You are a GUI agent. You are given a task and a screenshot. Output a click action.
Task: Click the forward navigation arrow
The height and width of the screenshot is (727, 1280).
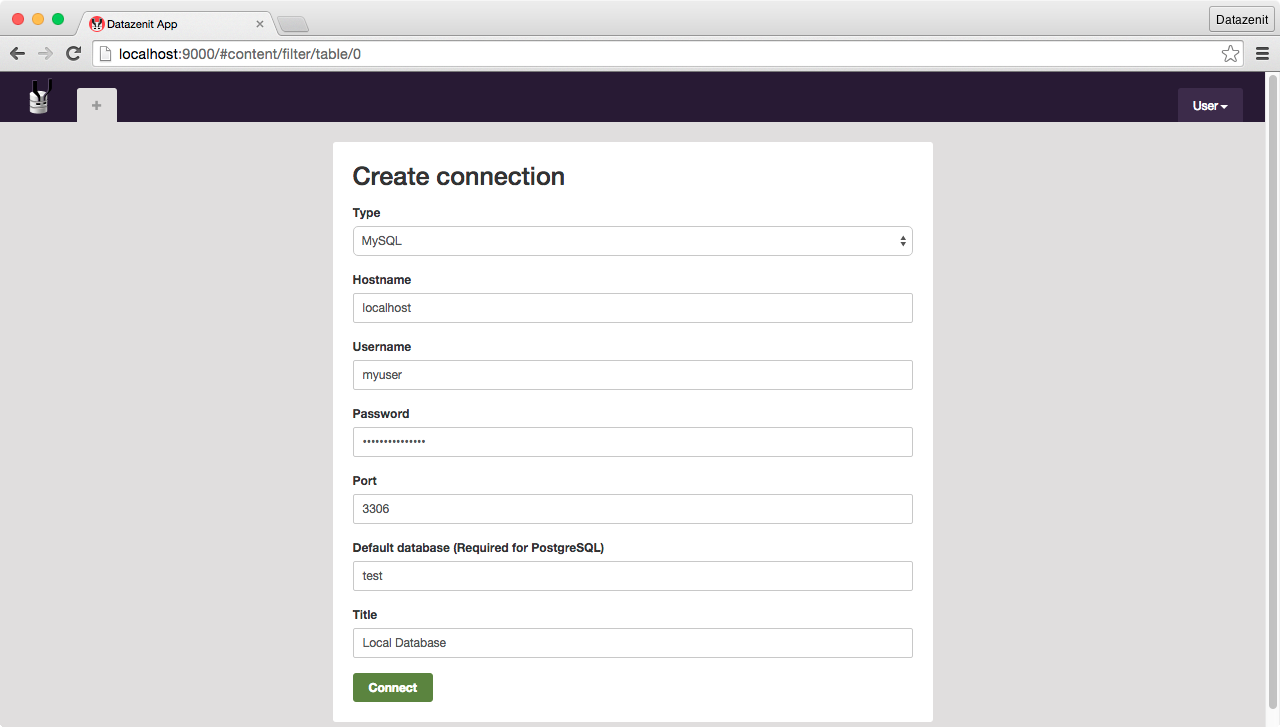(x=45, y=54)
